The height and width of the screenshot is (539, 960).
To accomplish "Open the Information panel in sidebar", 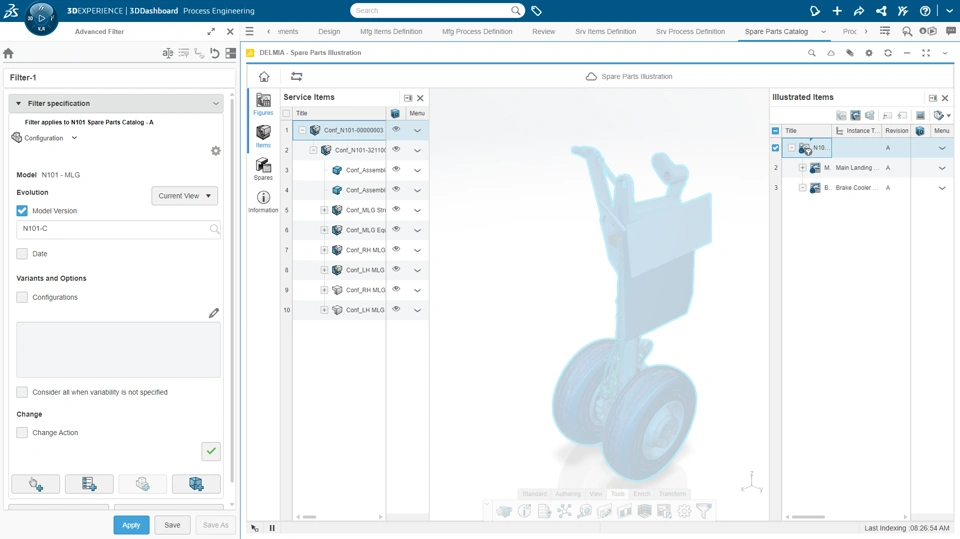I will point(263,202).
